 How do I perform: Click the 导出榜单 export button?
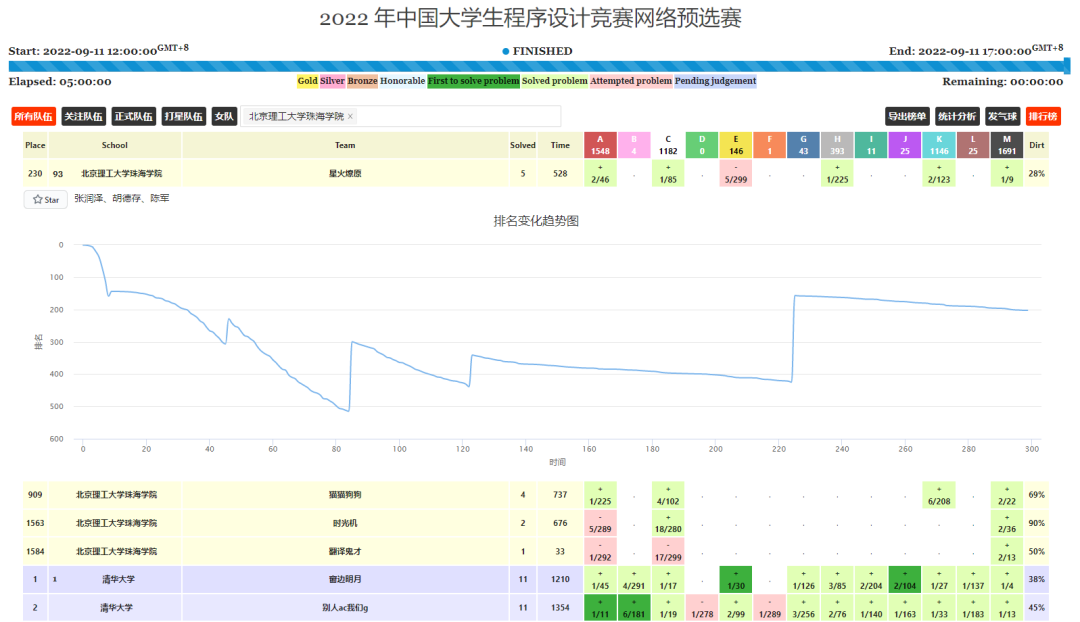pos(906,116)
